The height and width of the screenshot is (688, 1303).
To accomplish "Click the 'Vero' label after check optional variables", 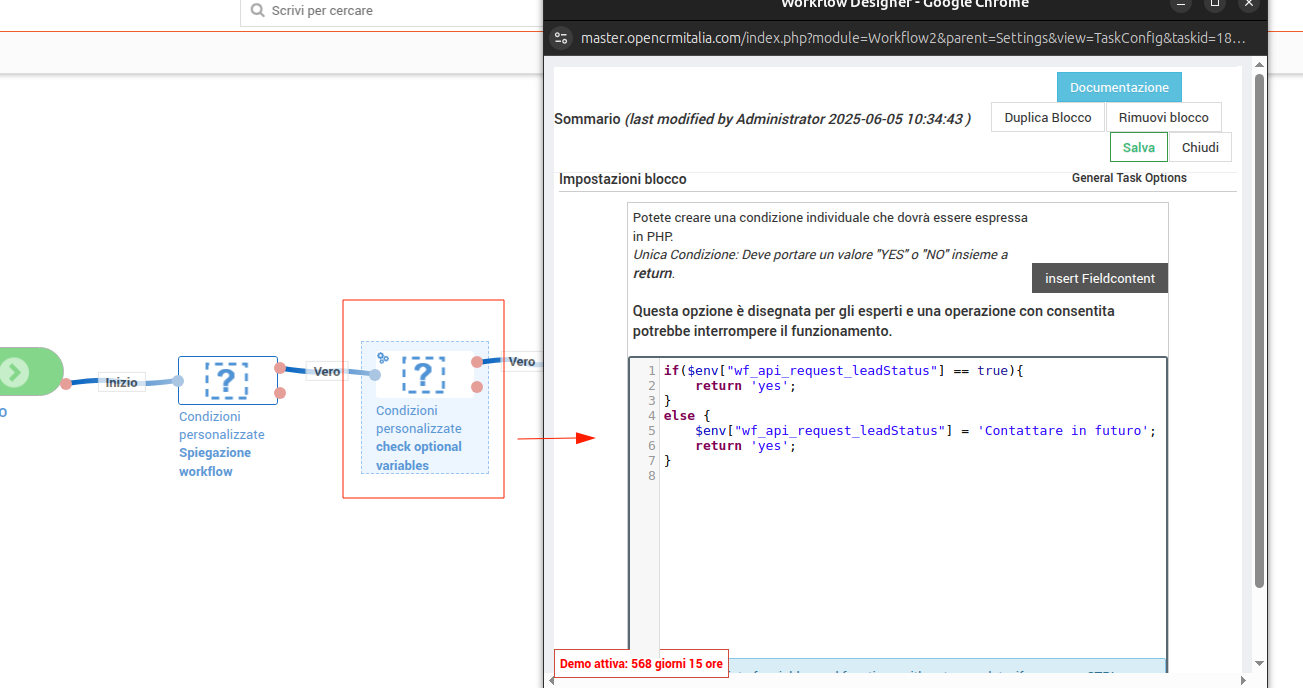I will 522,362.
